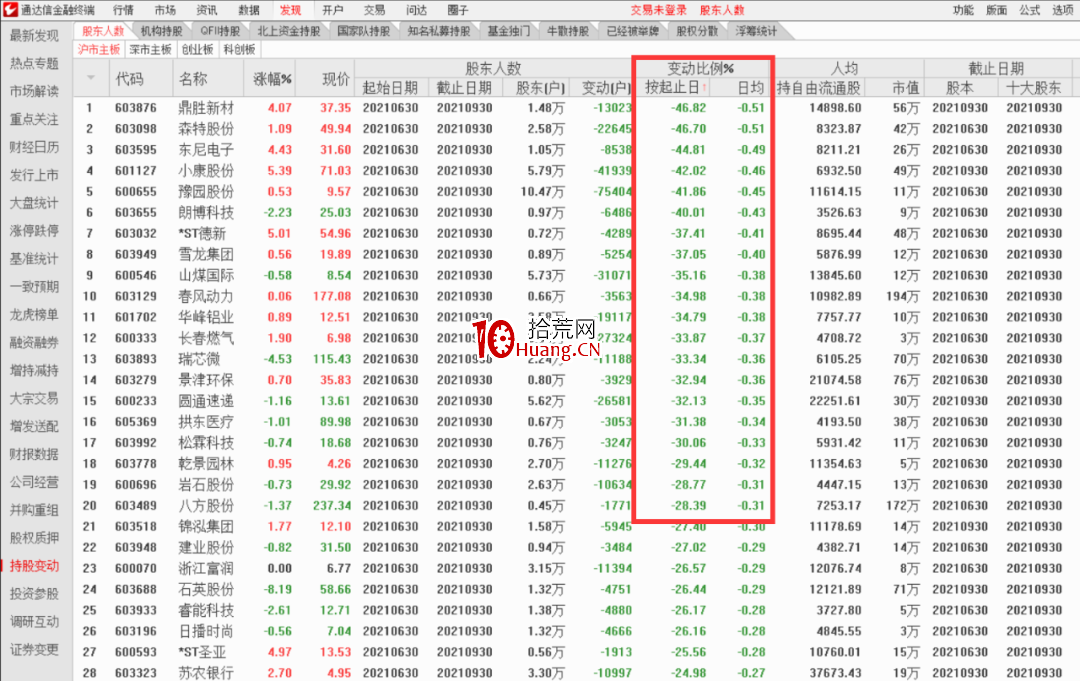This screenshot has height=681, width=1080.
Task: Open the 选项 menu
Action: point(1063,10)
